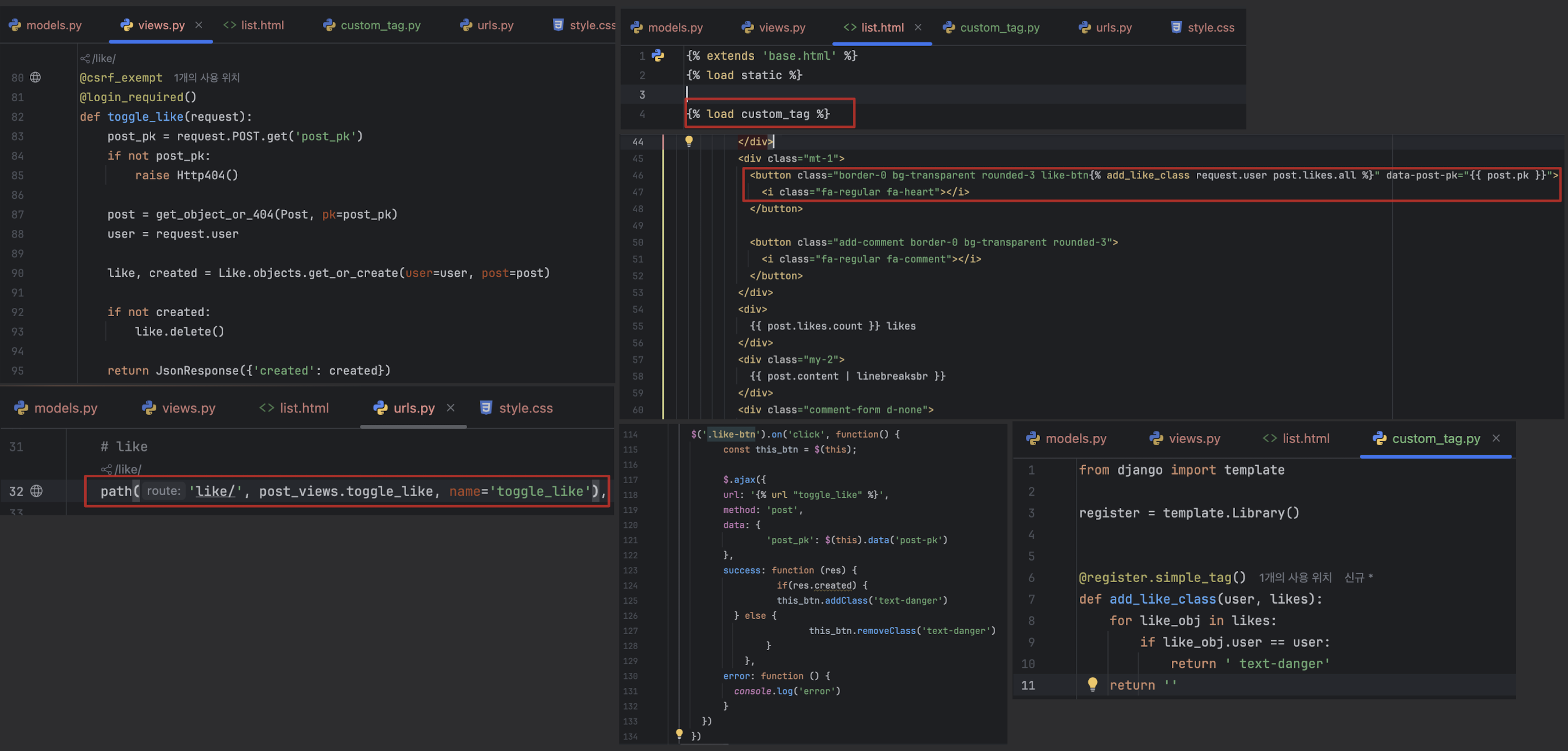Viewport: 1568px width, 751px height.
Task: Close the urls.py tab in bottom-left editor
Action: (450, 408)
